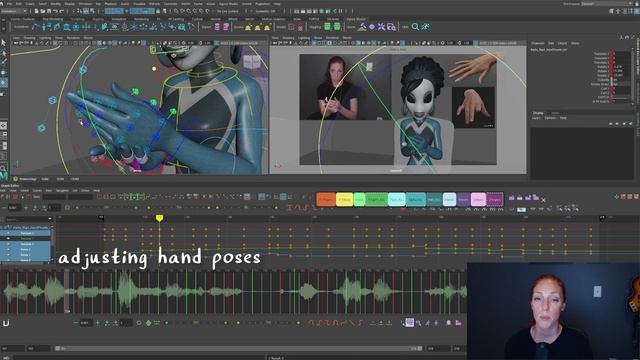Click the dashed purple selection set button
Screen dimensions: 640x360
(495, 199)
